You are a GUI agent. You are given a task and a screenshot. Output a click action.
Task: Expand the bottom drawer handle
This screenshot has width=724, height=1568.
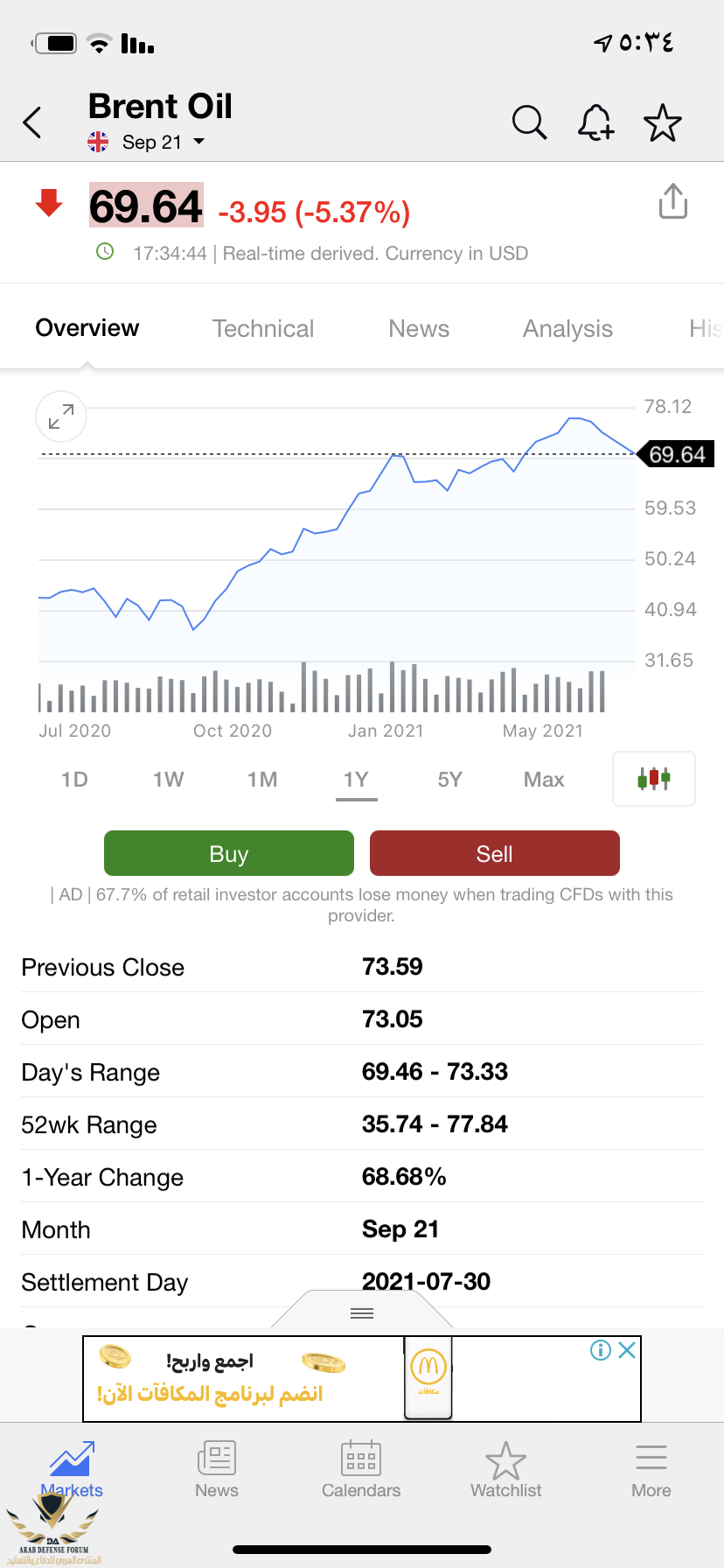362,1312
